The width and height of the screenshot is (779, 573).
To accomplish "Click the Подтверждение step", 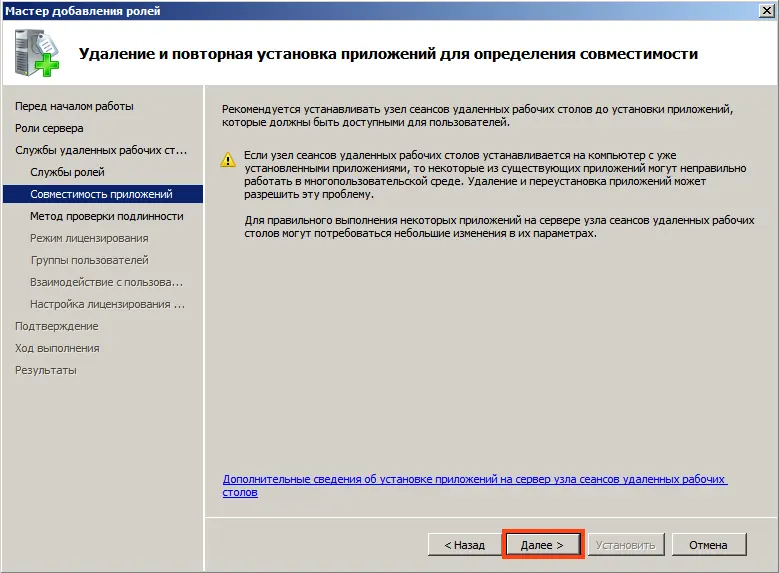I will 57,326.
